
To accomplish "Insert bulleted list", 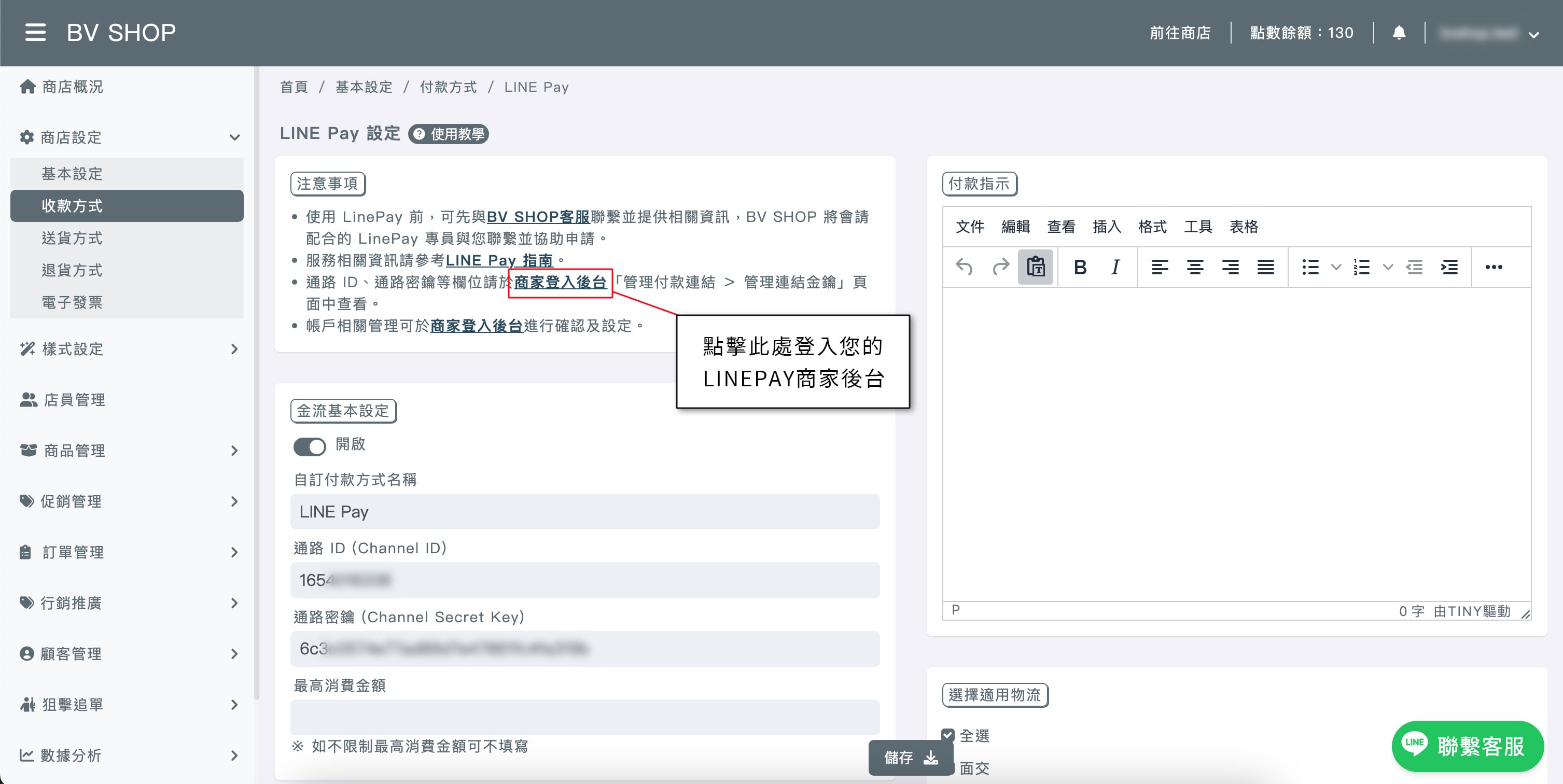I will tap(1310, 267).
